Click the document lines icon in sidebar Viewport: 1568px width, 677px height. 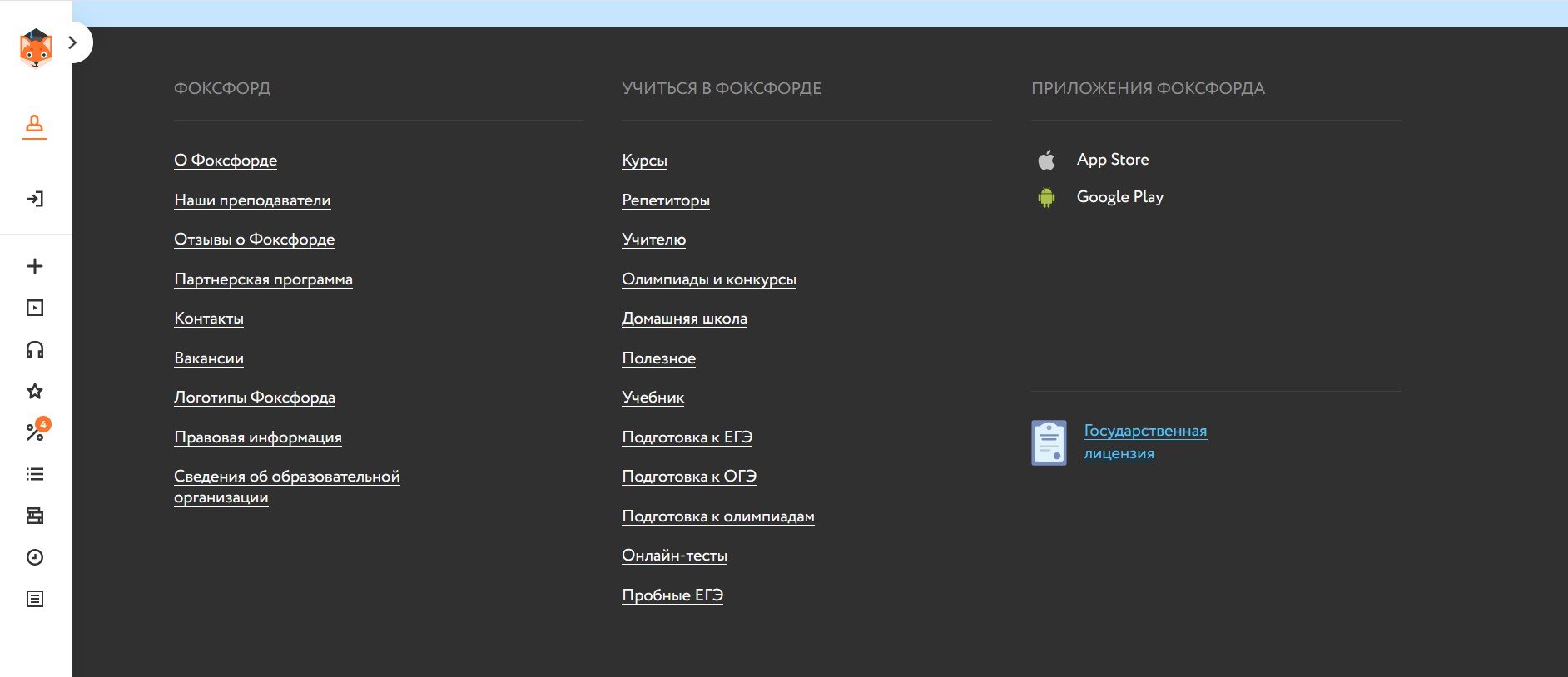(x=35, y=599)
